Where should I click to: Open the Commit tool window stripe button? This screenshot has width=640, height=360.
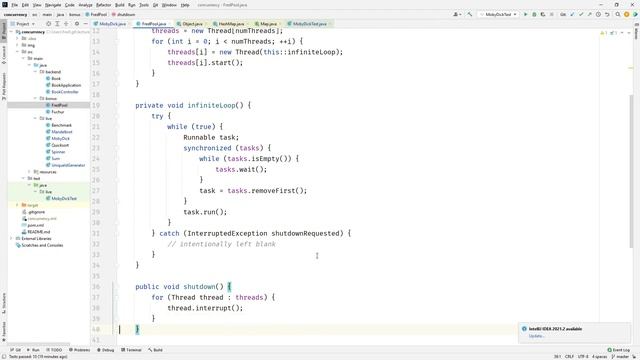(x=4, y=55)
